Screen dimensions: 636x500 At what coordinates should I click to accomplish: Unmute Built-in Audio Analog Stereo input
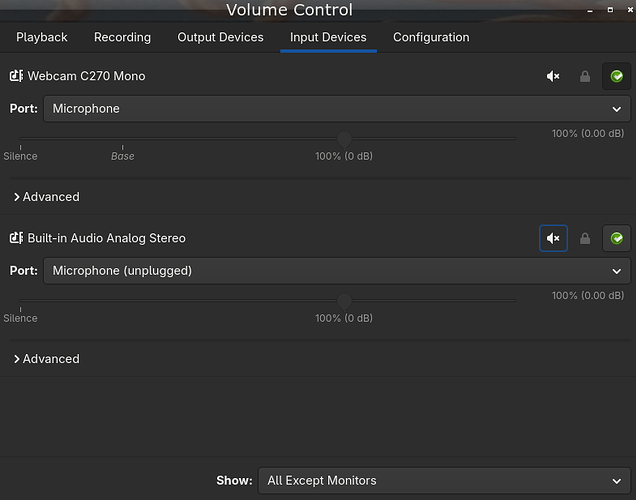tap(553, 239)
